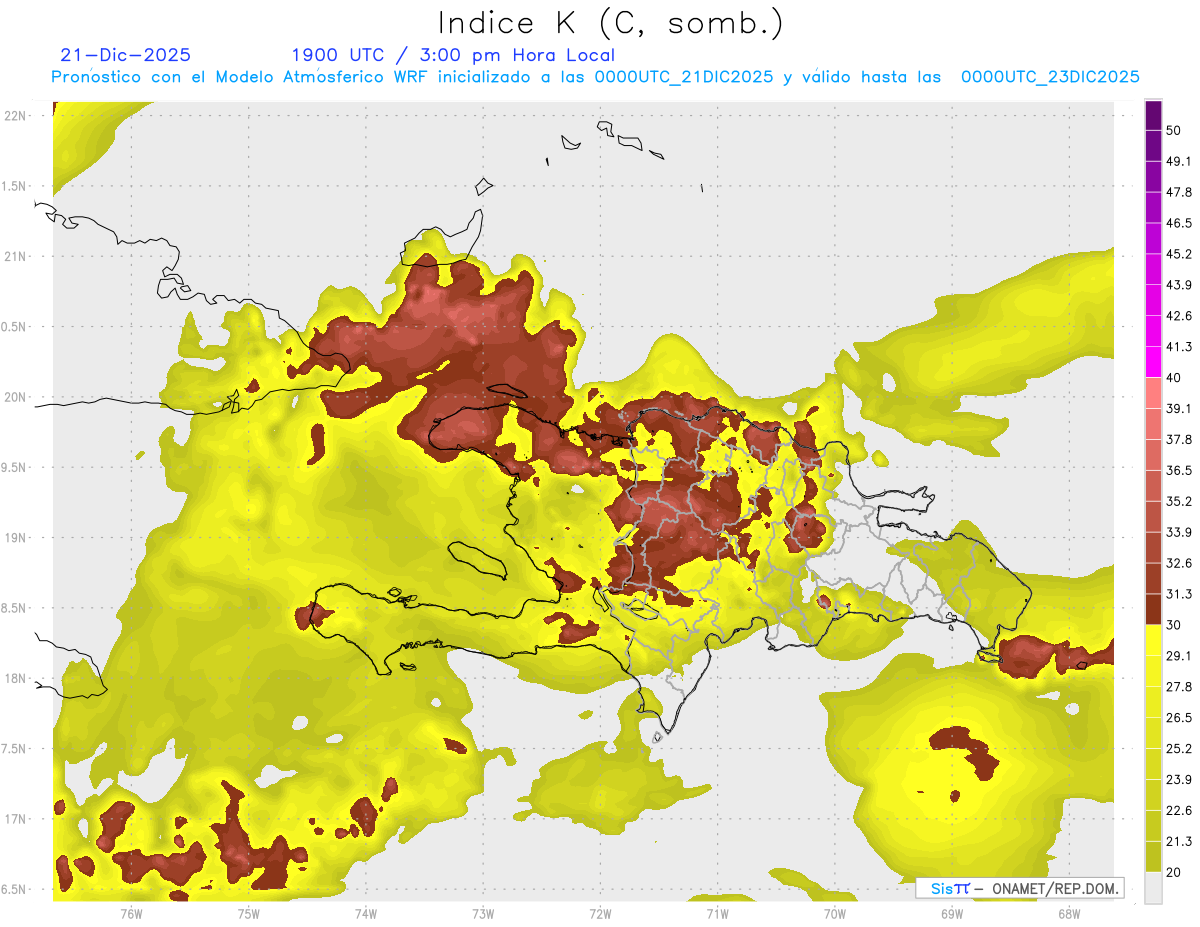Viewport: 1200px width, 927px height.
Task: Click the "22.6" color bar value
Action: pos(1179,810)
